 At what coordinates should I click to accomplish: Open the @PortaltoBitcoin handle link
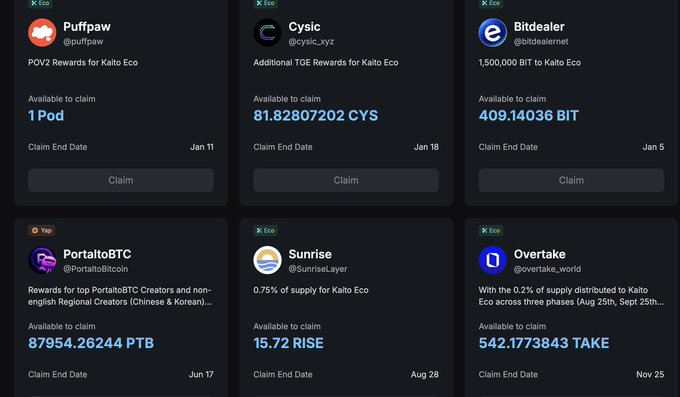(95, 269)
